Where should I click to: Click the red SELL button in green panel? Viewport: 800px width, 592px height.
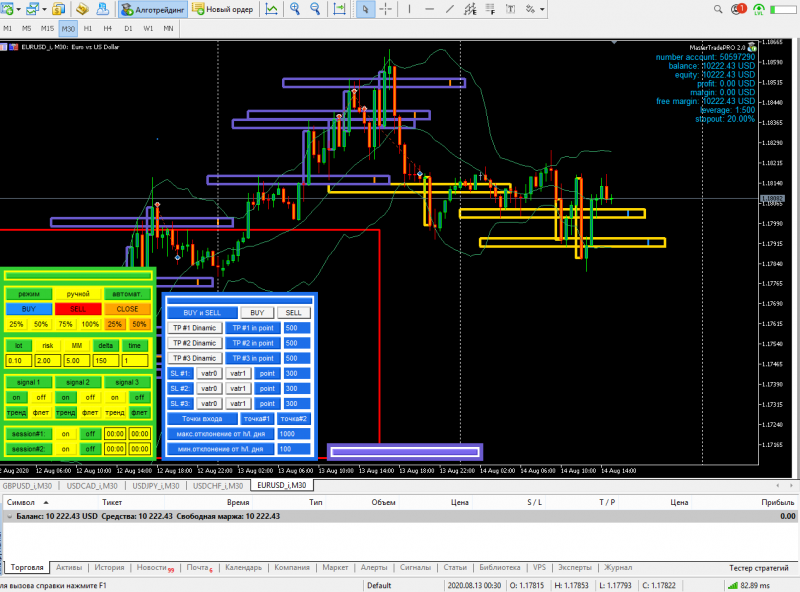78,309
